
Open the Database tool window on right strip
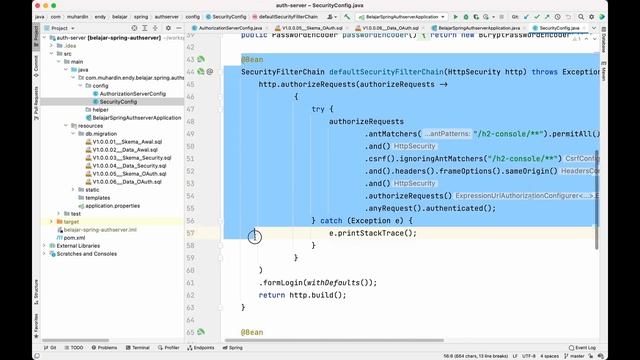[x=603, y=40]
